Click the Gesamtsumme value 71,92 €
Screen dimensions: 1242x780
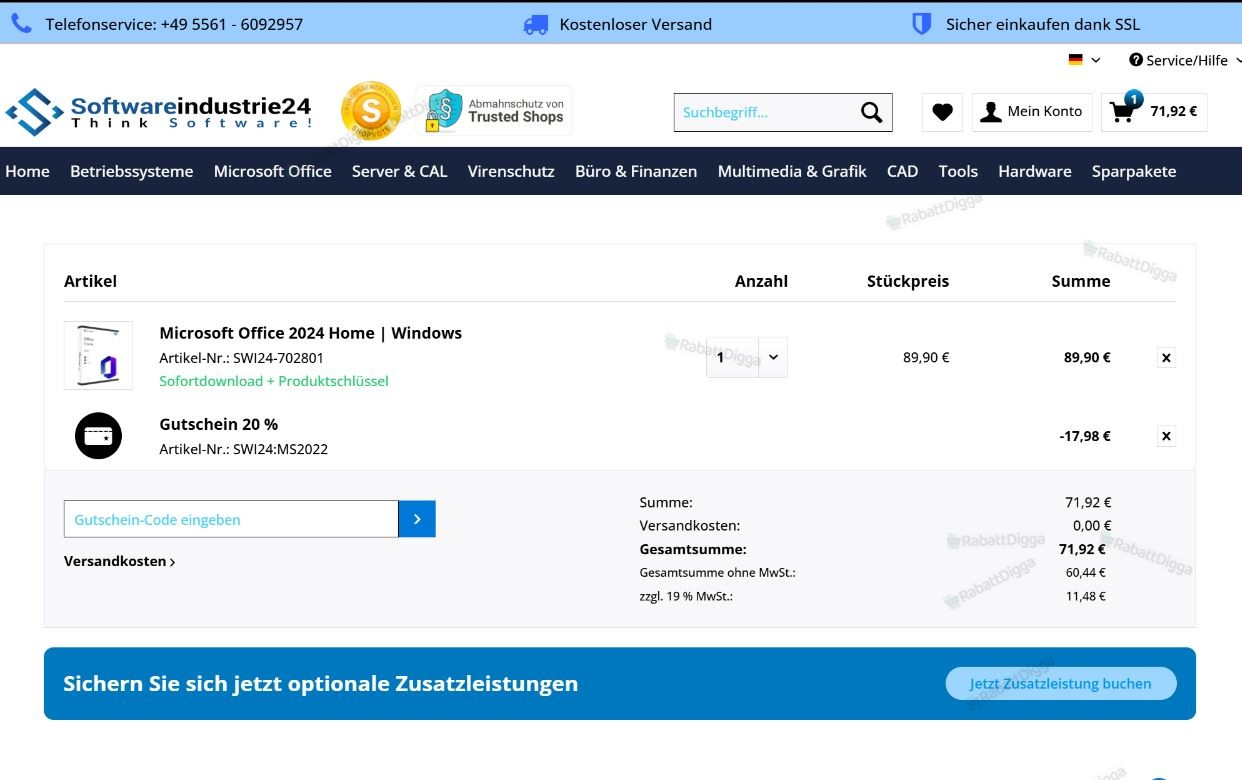1083,549
